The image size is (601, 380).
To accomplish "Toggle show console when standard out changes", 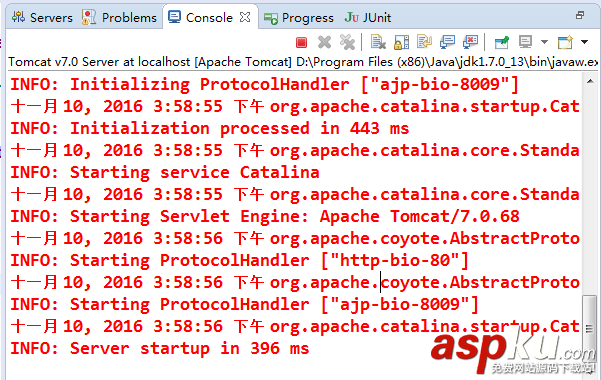I will click(447, 42).
